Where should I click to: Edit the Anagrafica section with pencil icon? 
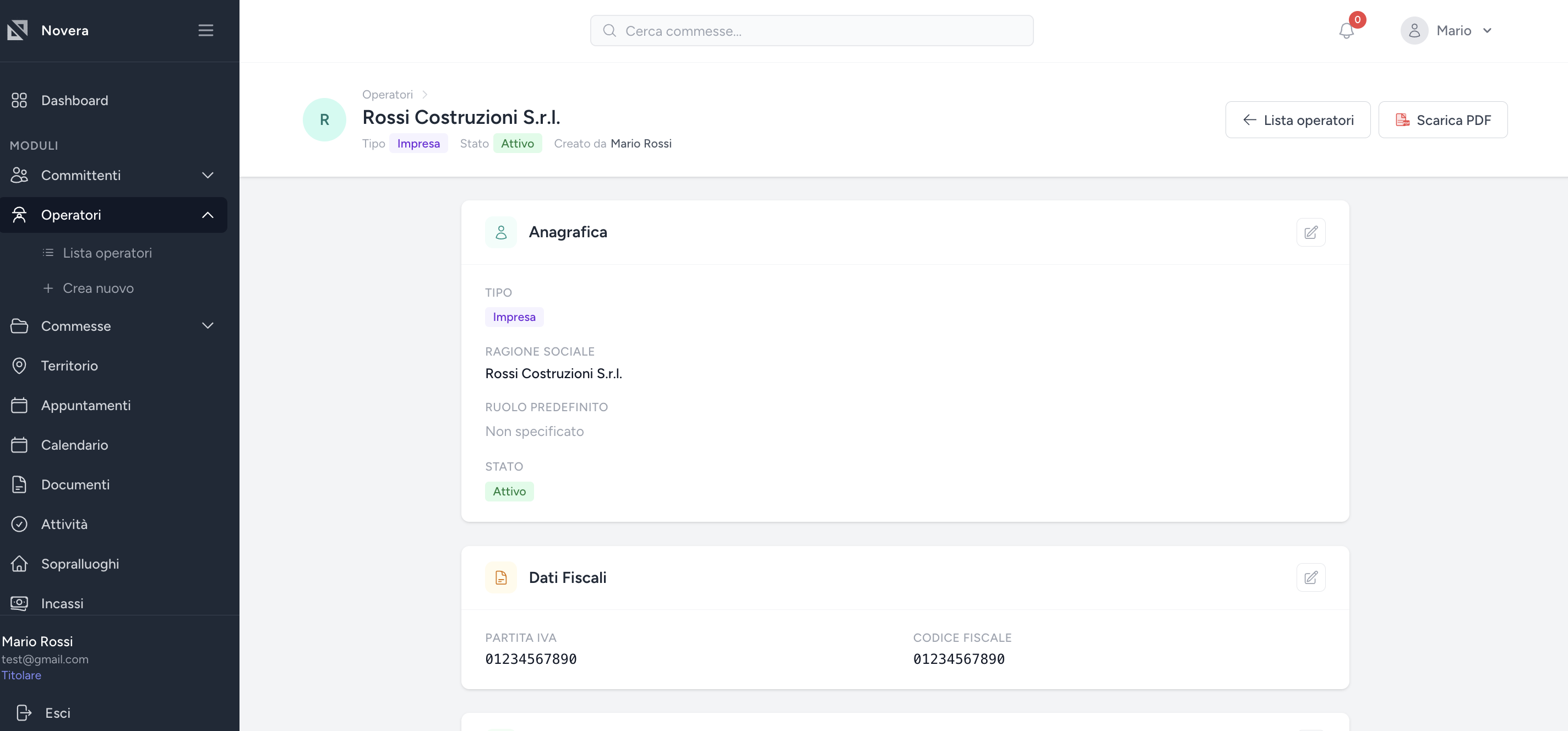[x=1310, y=232]
